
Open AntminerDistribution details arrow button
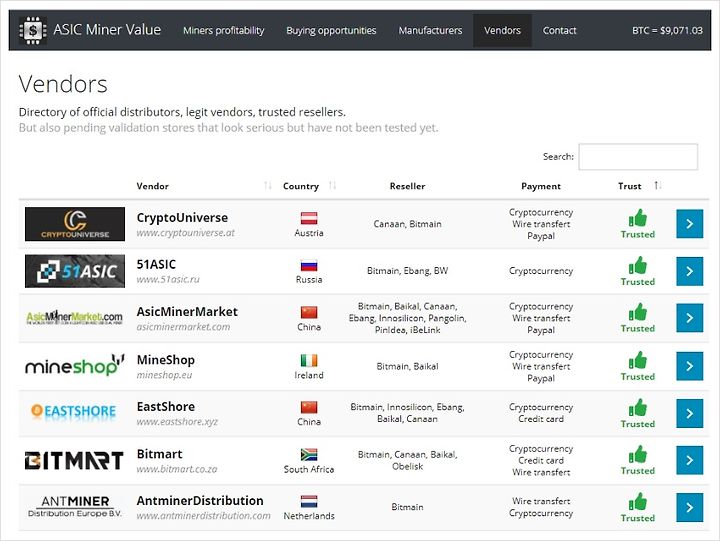click(690, 507)
